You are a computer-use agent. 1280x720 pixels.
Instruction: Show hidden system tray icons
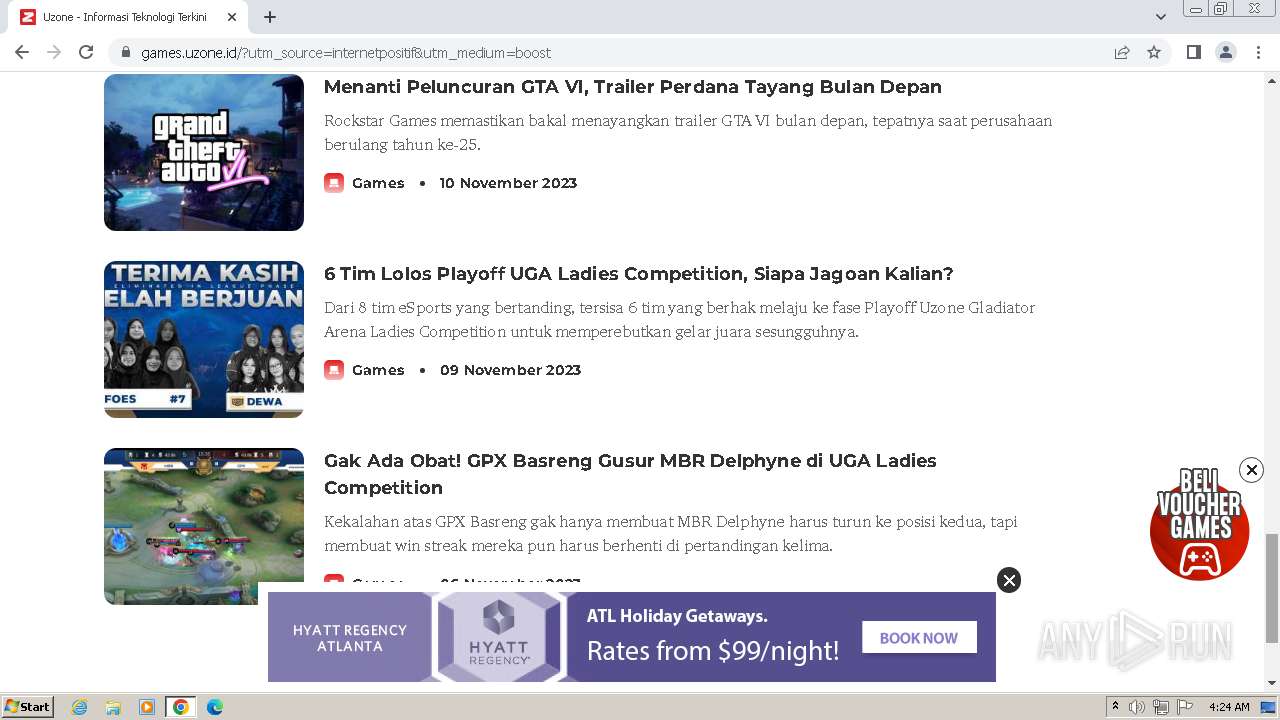(x=1116, y=707)
